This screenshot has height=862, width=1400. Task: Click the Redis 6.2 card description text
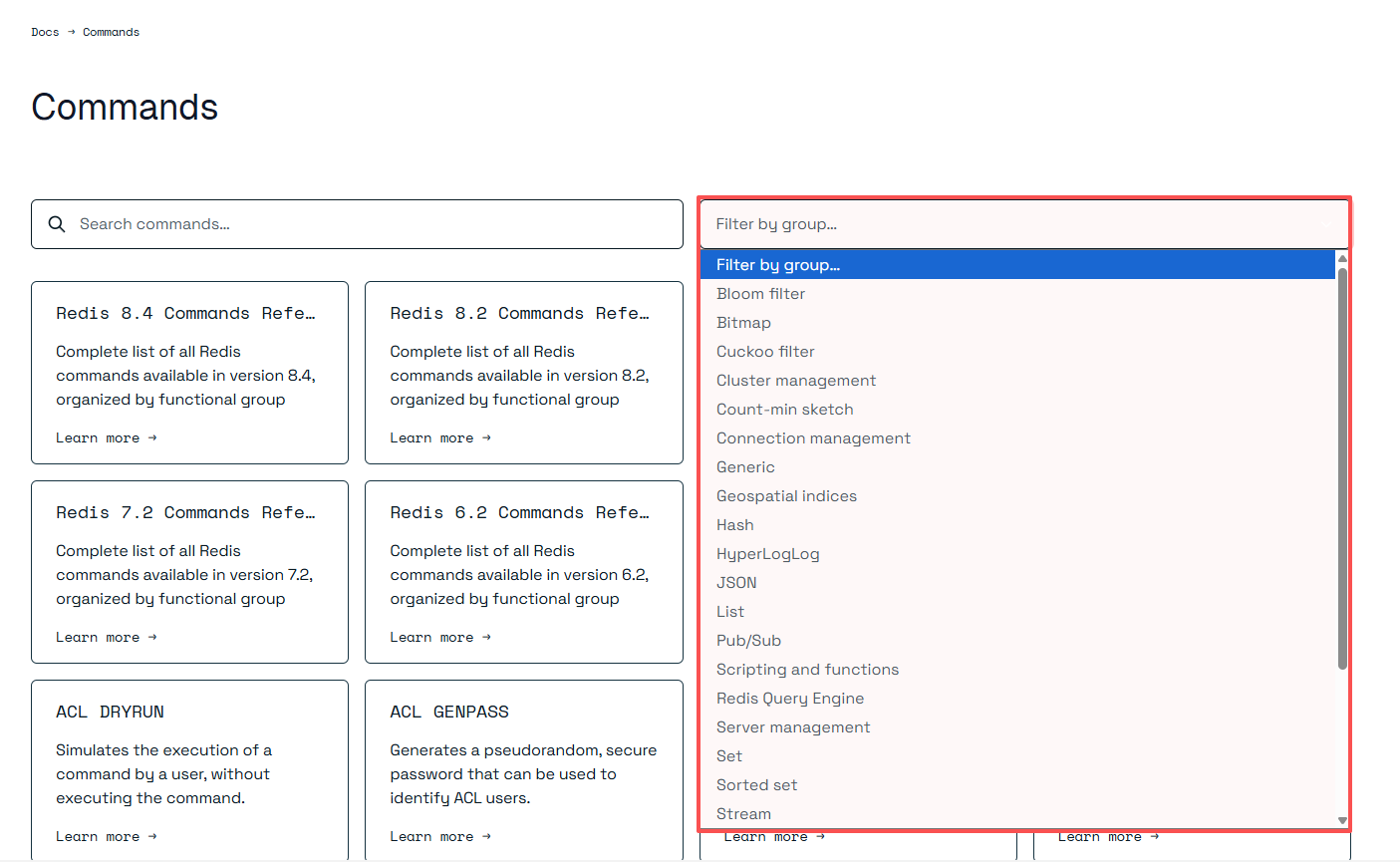(519, 575)
